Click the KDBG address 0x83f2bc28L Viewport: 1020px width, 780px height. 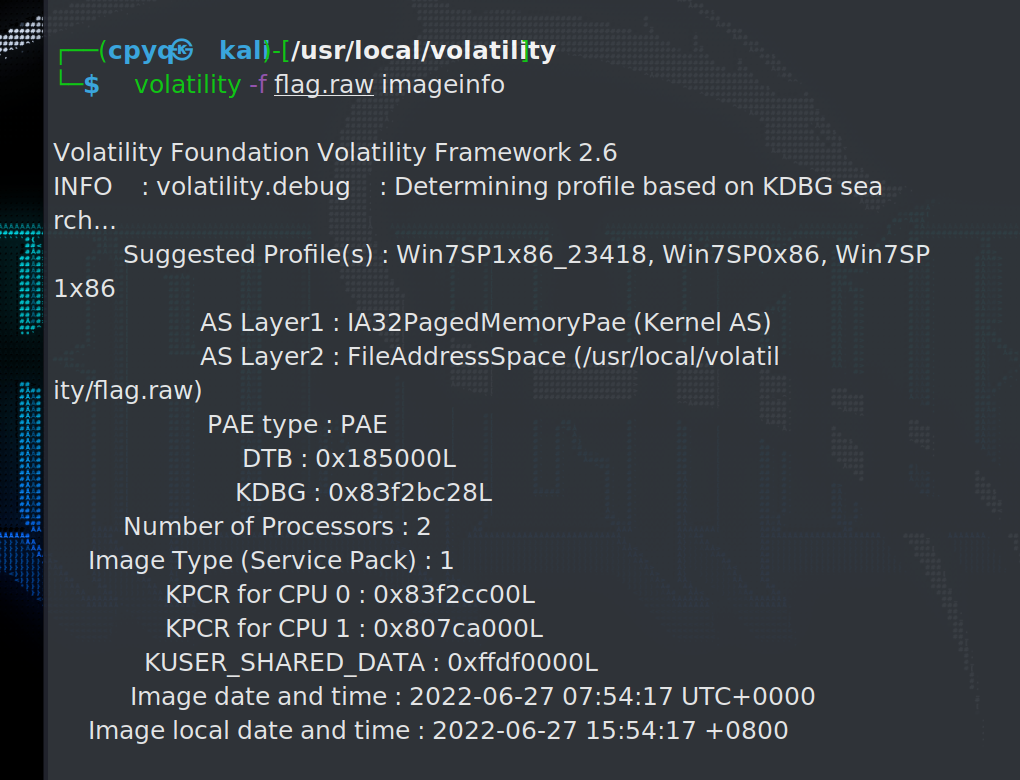[410, 493]
